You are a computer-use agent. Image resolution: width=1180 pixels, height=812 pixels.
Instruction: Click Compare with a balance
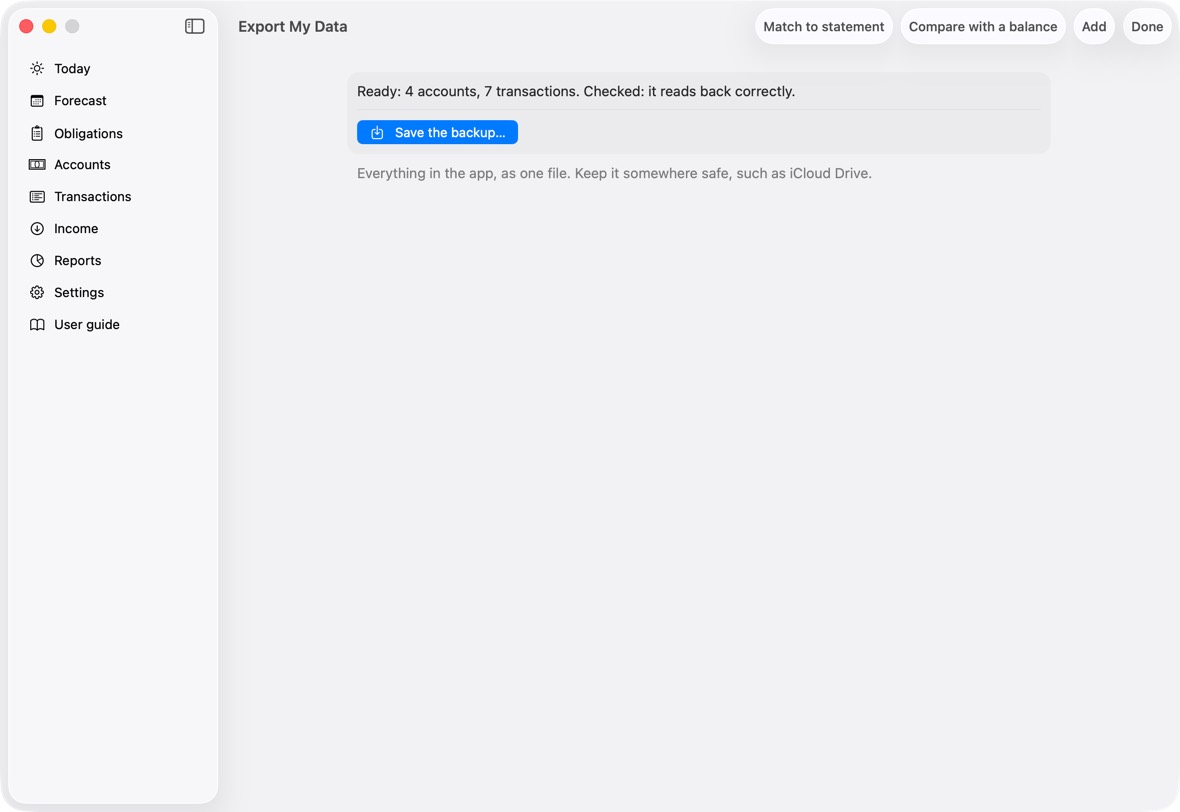983,26
